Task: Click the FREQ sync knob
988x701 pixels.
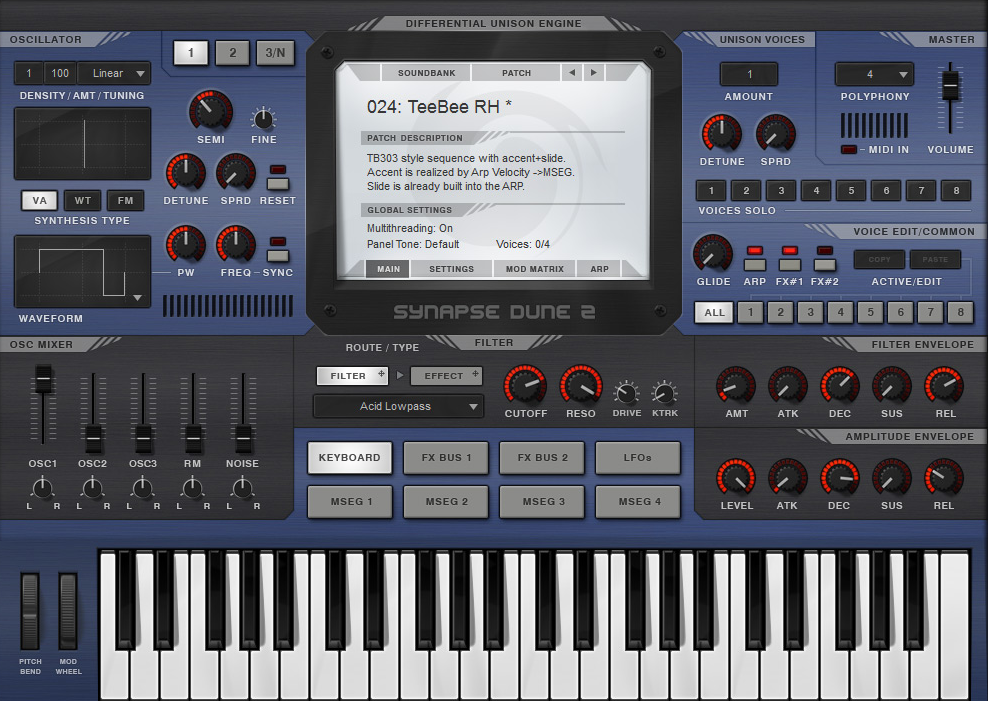Action: (x=236, y=244)
